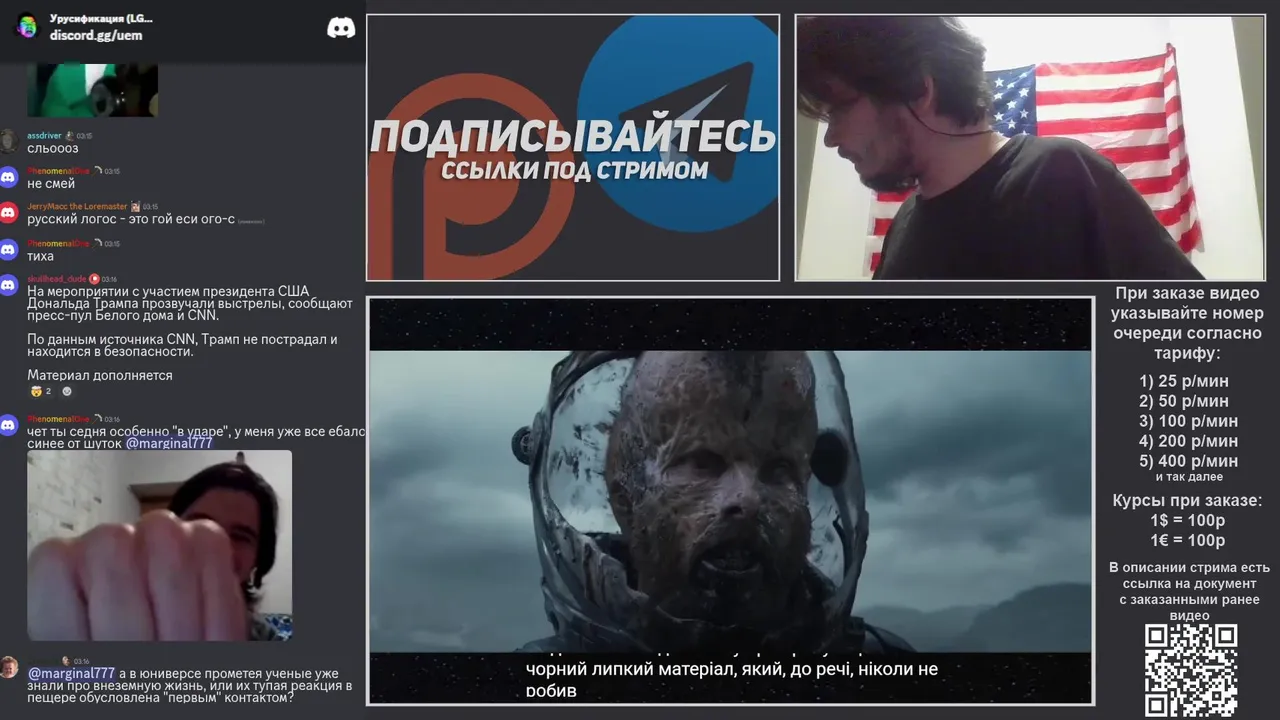Image resolution: width=1280 pixels, height=720 pixels.
Task: Open JerryMacc the Loremaster's username
Action: (77, 207)
